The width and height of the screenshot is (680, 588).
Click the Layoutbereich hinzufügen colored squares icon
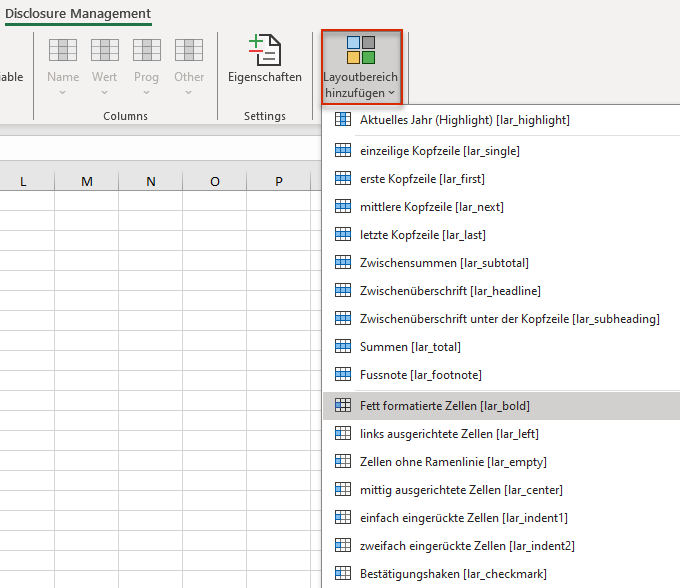tap(361, 50)
